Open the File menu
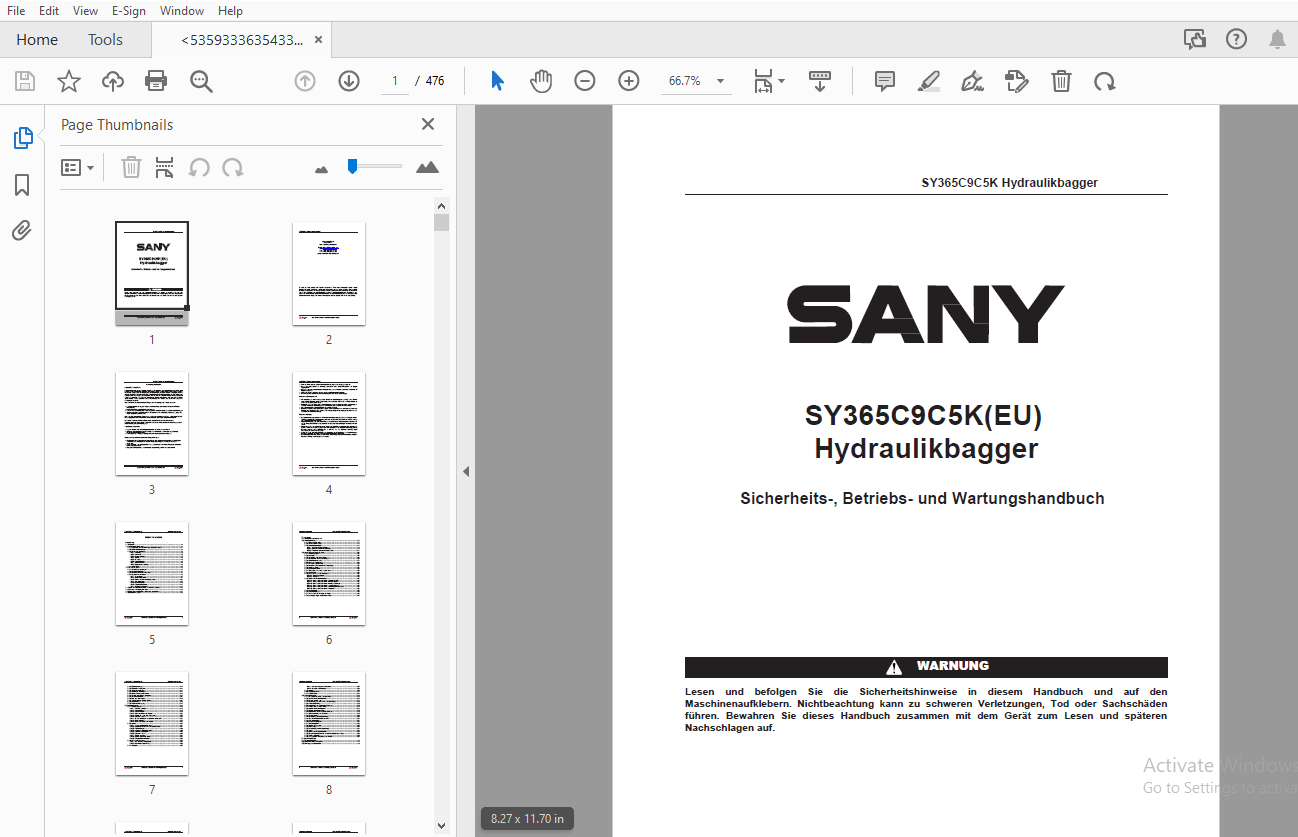This screenshot has width=1298, height=837. click(16, 10)
